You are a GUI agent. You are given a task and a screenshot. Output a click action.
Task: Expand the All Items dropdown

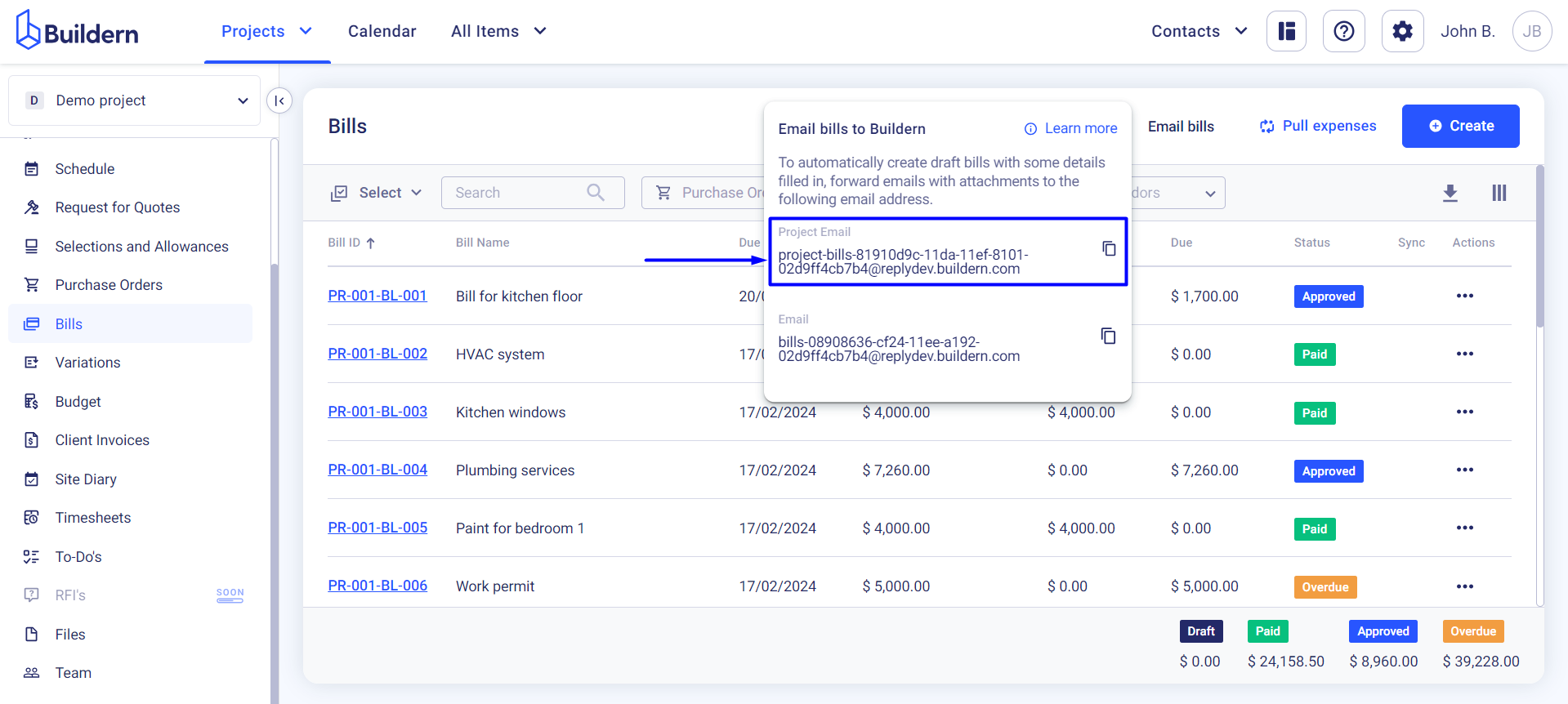click(540, 31)
